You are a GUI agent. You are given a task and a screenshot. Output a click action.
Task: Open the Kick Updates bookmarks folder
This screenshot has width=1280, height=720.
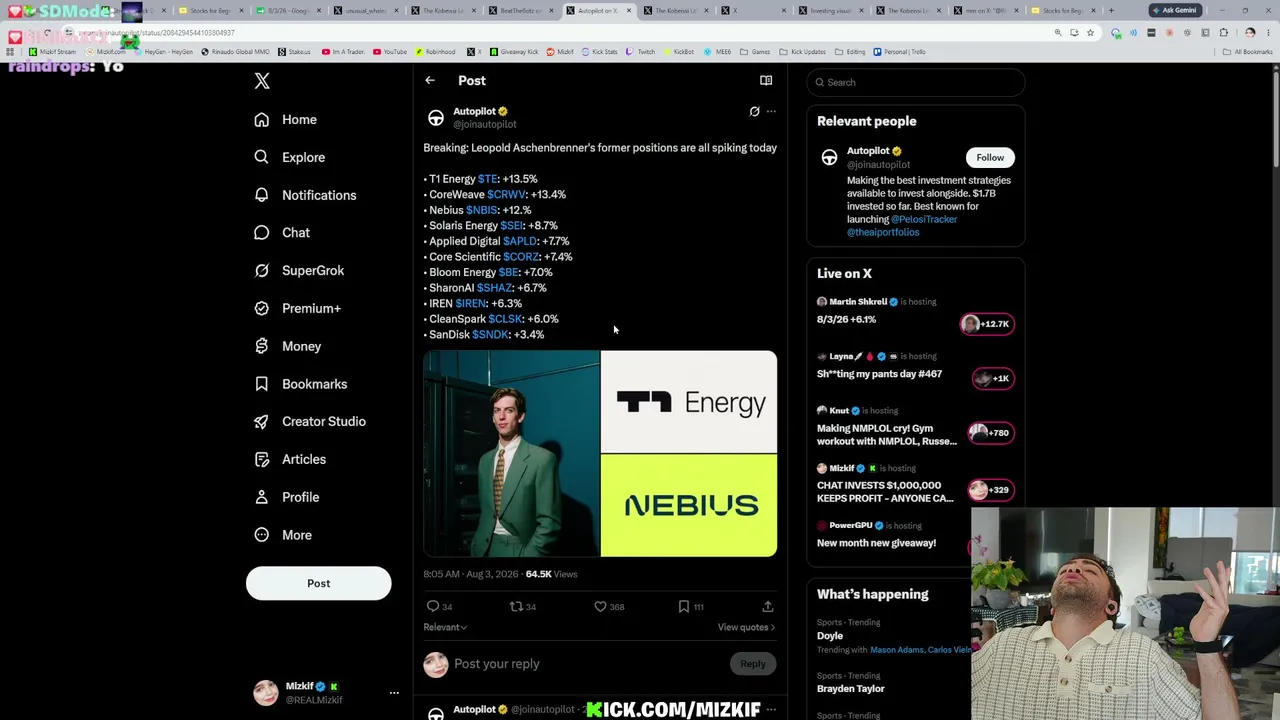tap(803, 52)
